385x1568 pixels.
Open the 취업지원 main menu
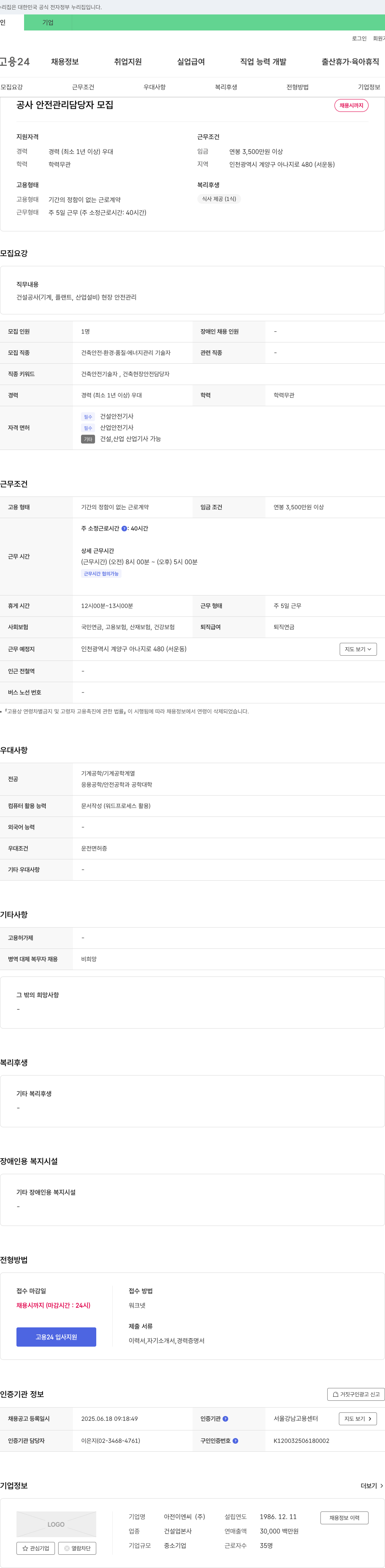pyautogui.click(x=128, y=61)
